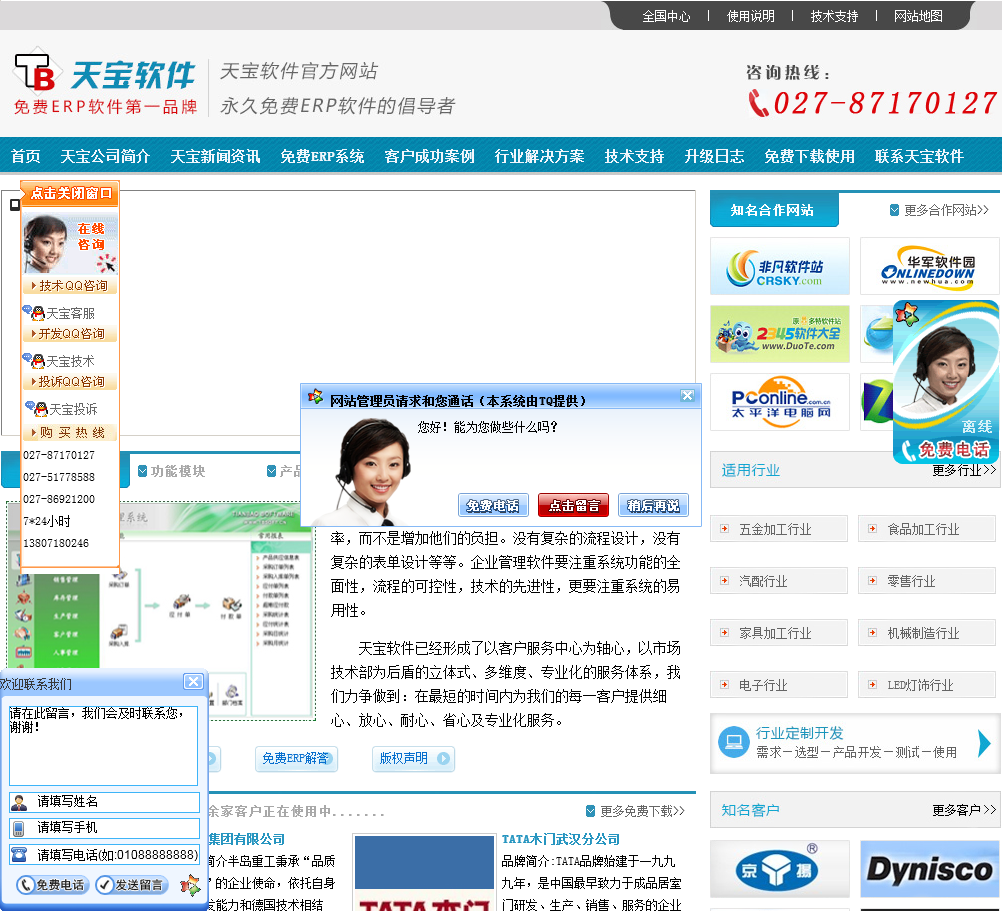1002x911 pixels.
Task: Close the TQ chat request dialog
Action: tap(688, 395)
